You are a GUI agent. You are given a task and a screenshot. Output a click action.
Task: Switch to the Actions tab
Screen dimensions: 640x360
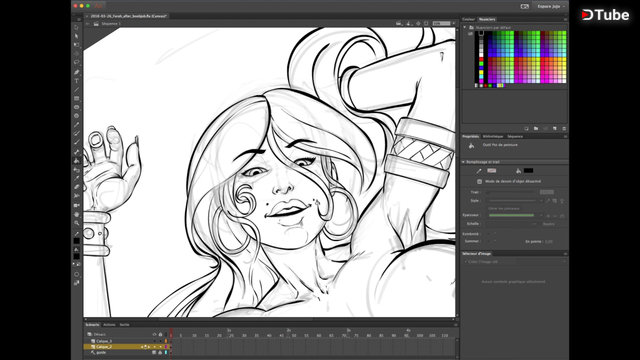click(x=109, y=325)
